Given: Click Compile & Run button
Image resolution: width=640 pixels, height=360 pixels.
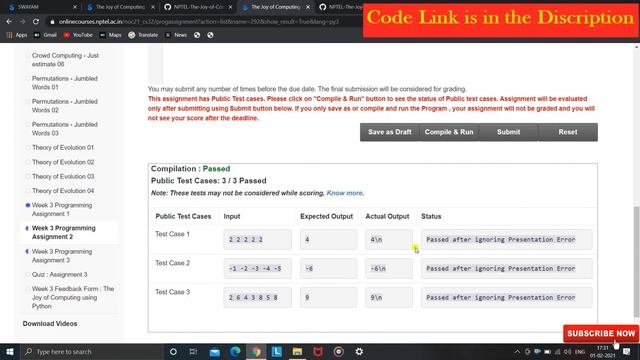Looking at the screenshot, I should pos(449,132).
